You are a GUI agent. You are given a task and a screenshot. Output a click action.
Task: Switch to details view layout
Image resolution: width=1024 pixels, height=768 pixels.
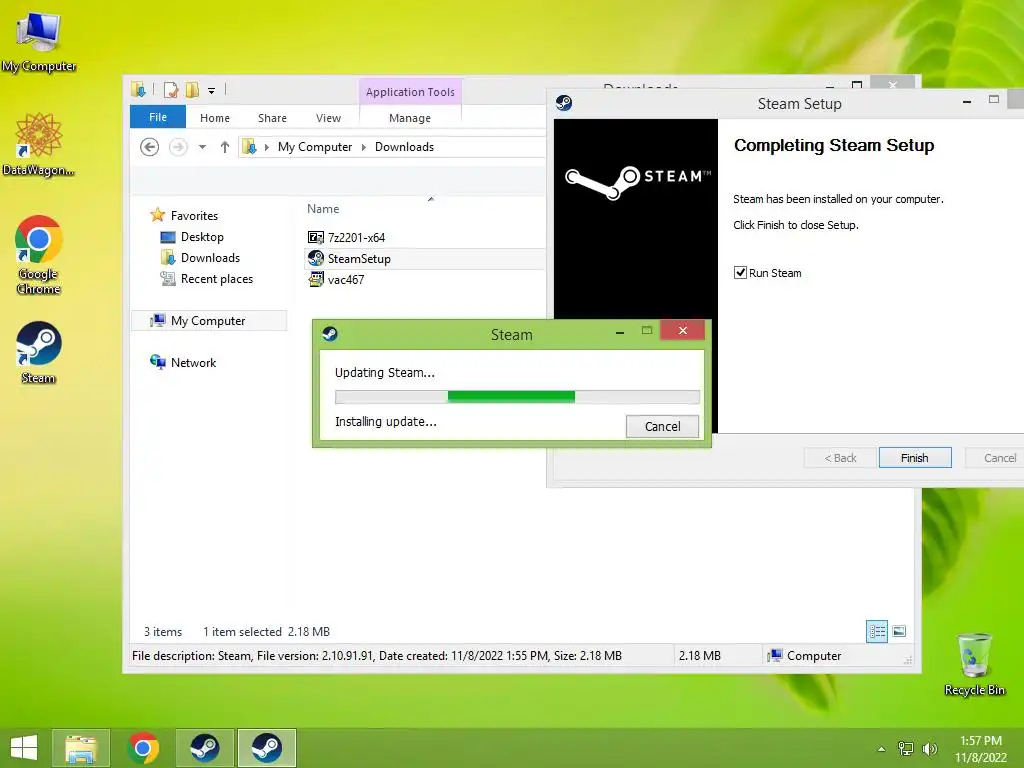tap(877, 631)
